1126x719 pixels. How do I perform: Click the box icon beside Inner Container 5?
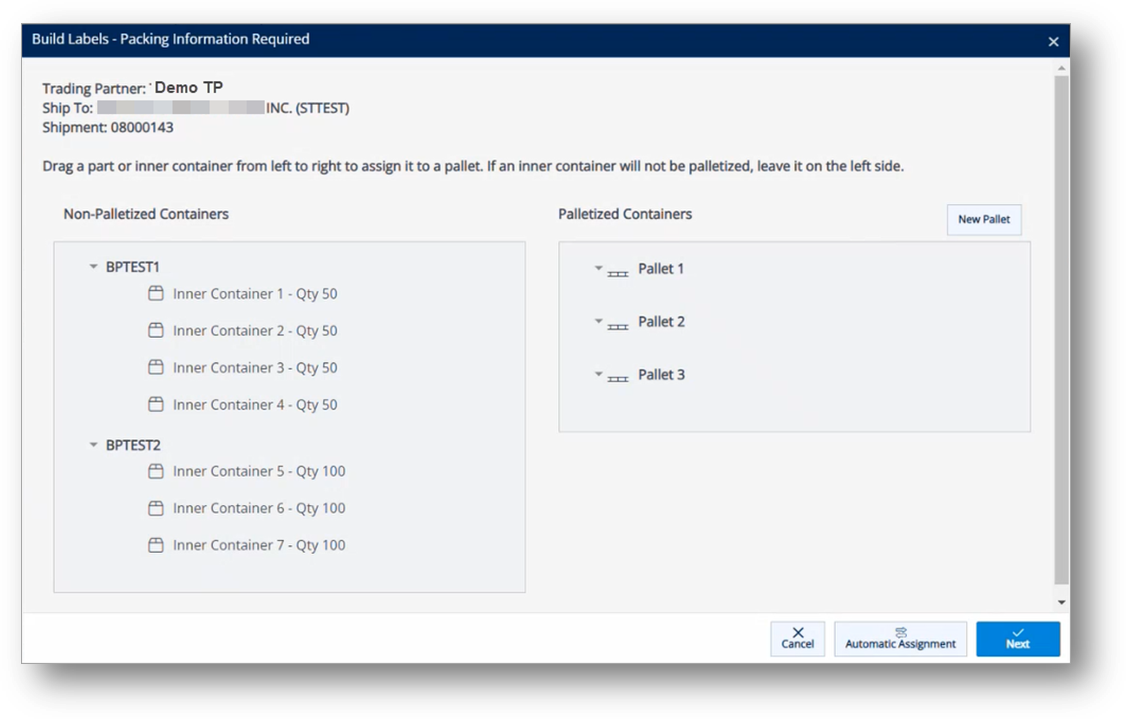point(157,470)
